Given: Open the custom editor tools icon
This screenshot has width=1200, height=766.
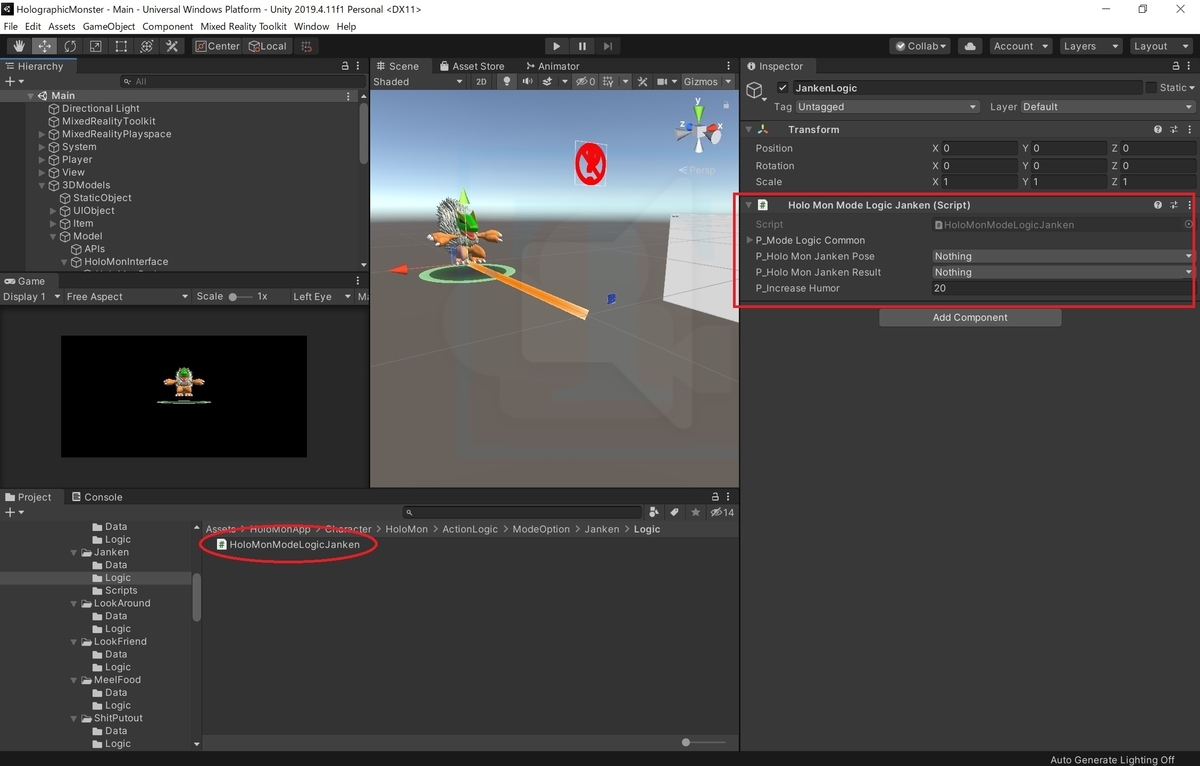Looking at the screenshot, I should click(x=172, y=46).
